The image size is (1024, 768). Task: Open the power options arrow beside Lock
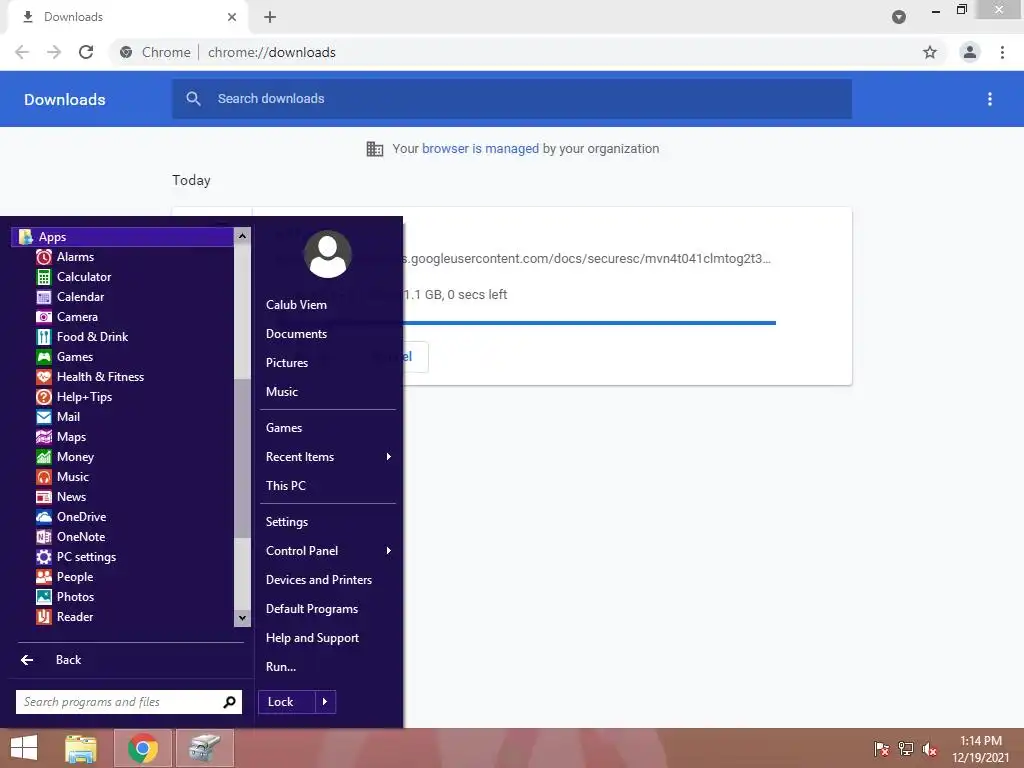[x=325, y=702]
